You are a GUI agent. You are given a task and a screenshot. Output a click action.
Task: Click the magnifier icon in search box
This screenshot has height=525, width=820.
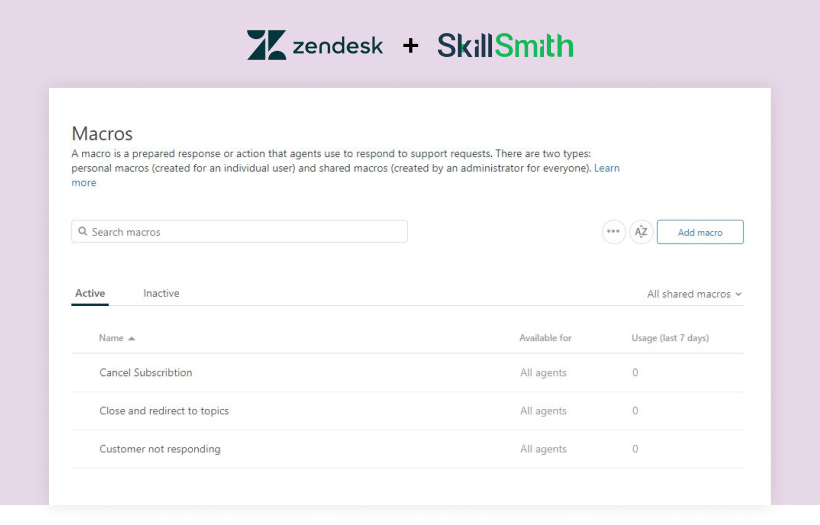pos(83,231)
